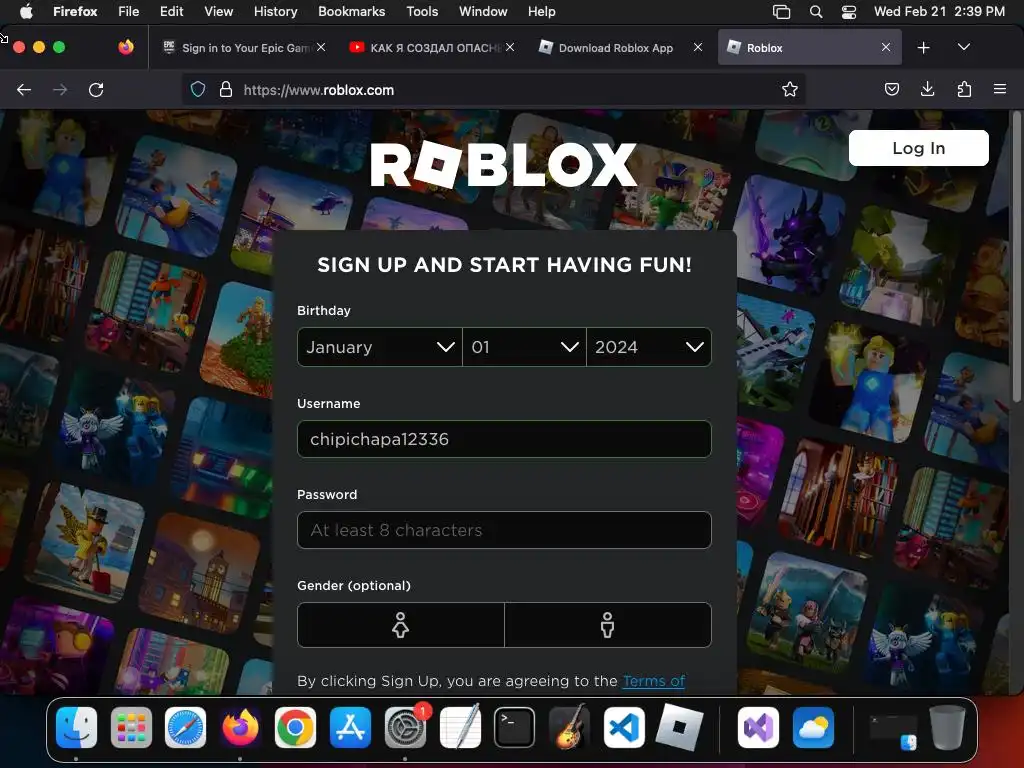1024x768 pixels.
Task: Open the Help menu
Action: tap(541, 12)
